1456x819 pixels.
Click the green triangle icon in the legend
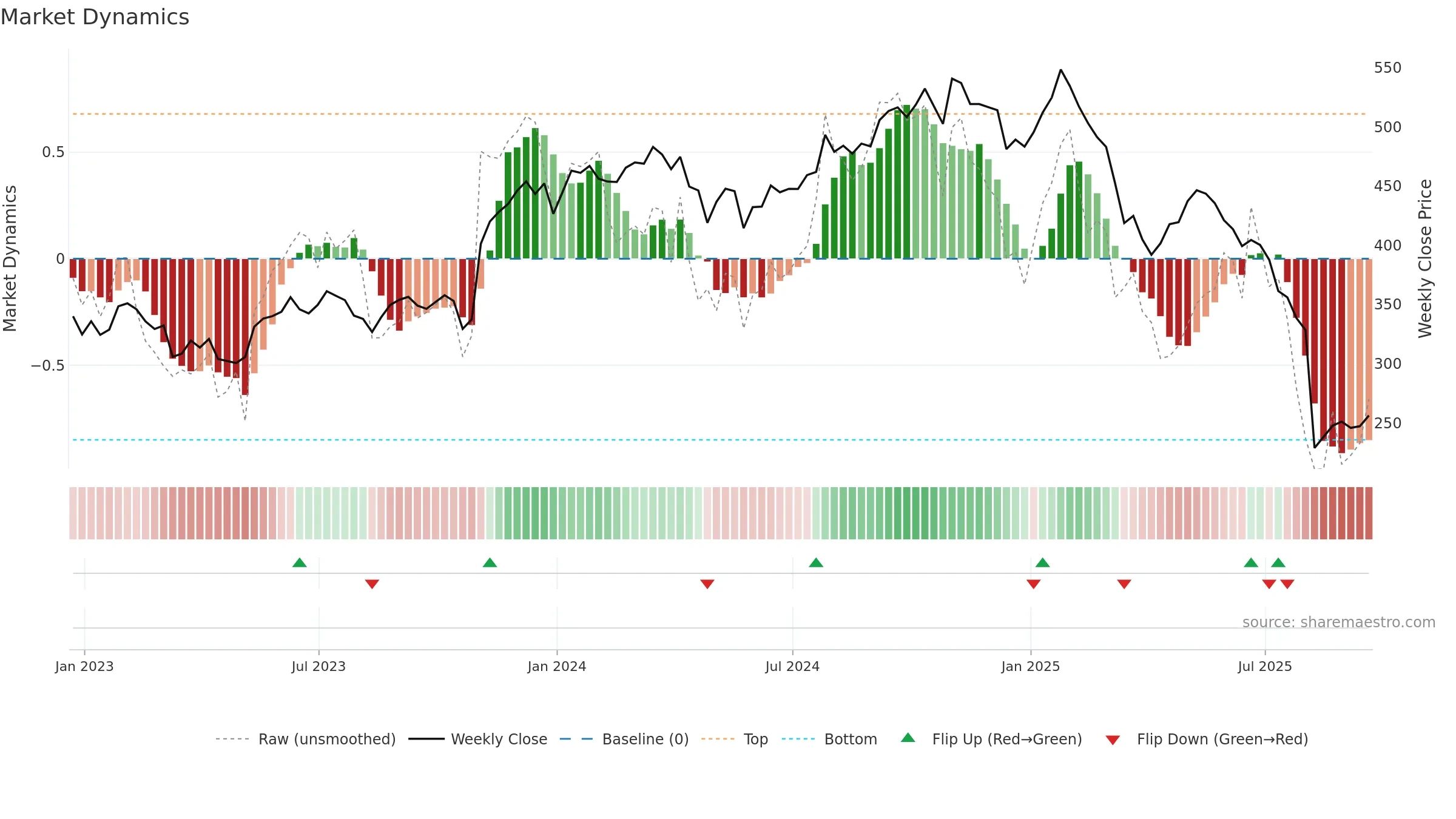click(908, 738)
